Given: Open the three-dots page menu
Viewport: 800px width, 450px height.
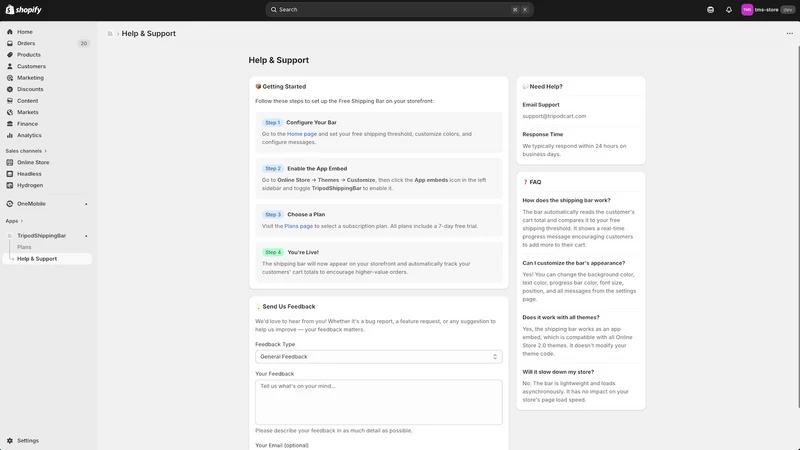Looking at the screenshot, I should [x=789, y=34].
